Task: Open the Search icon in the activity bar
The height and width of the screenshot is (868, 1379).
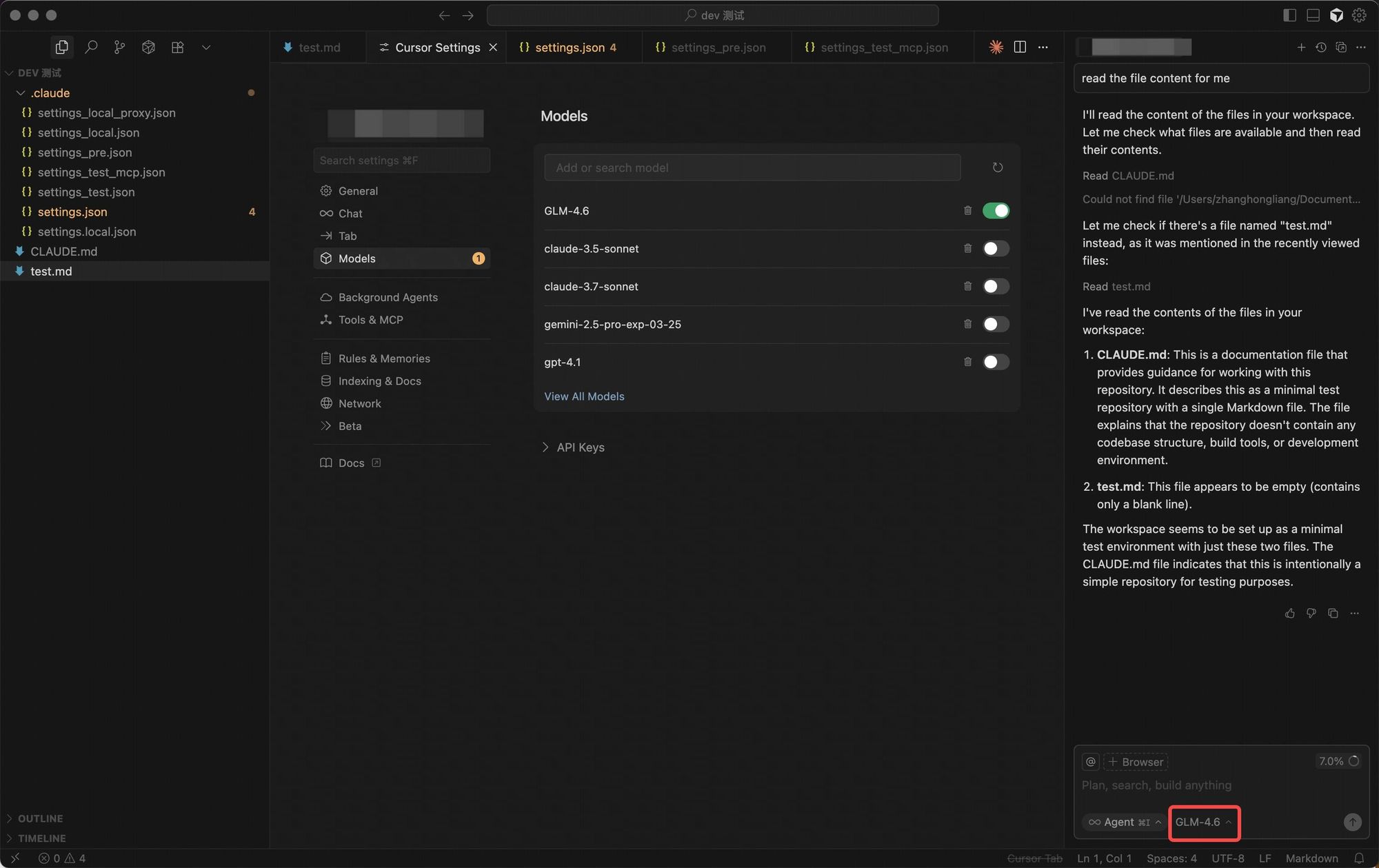Action: (91, 47)
